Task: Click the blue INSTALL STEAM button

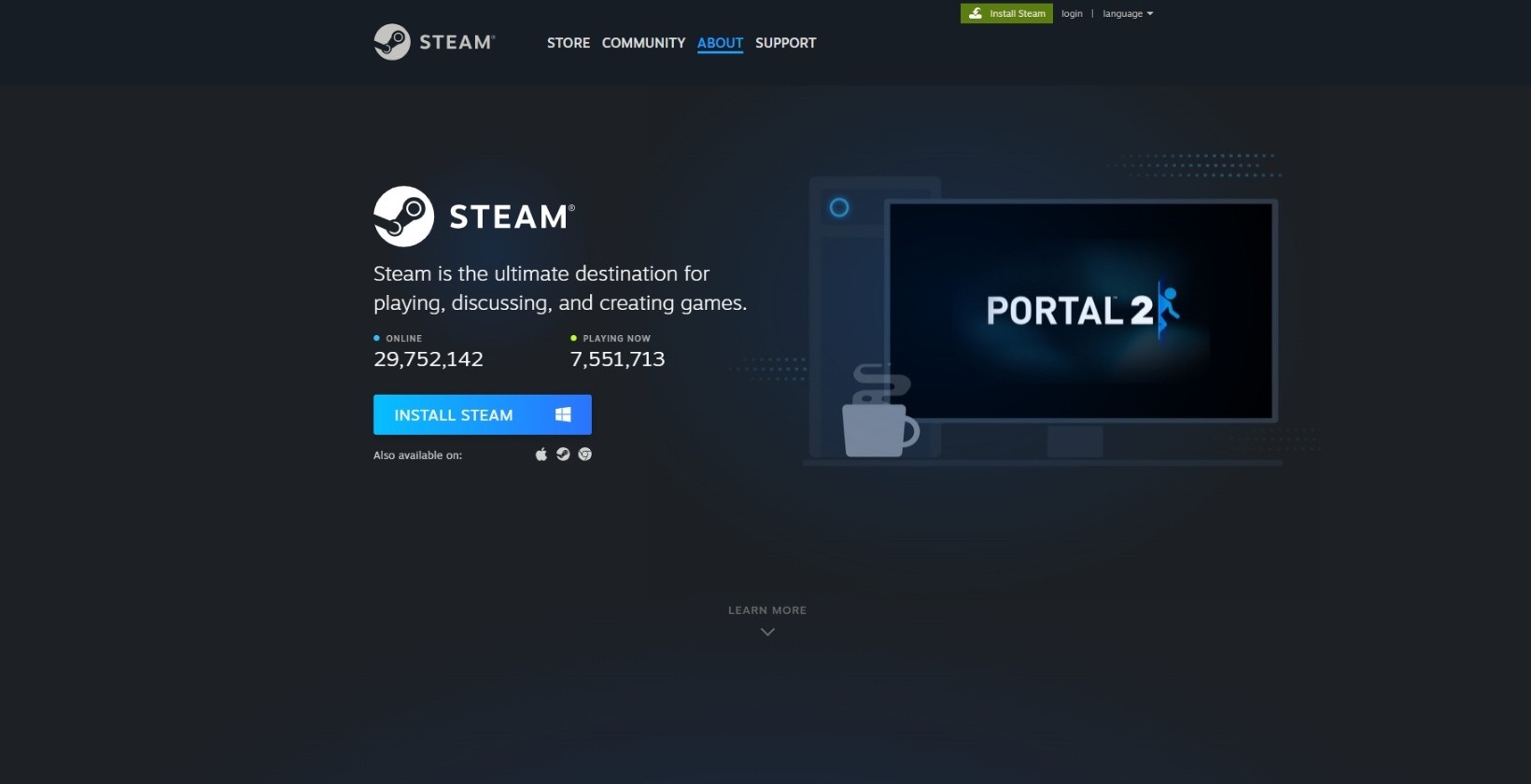Action: click(483, 414)
